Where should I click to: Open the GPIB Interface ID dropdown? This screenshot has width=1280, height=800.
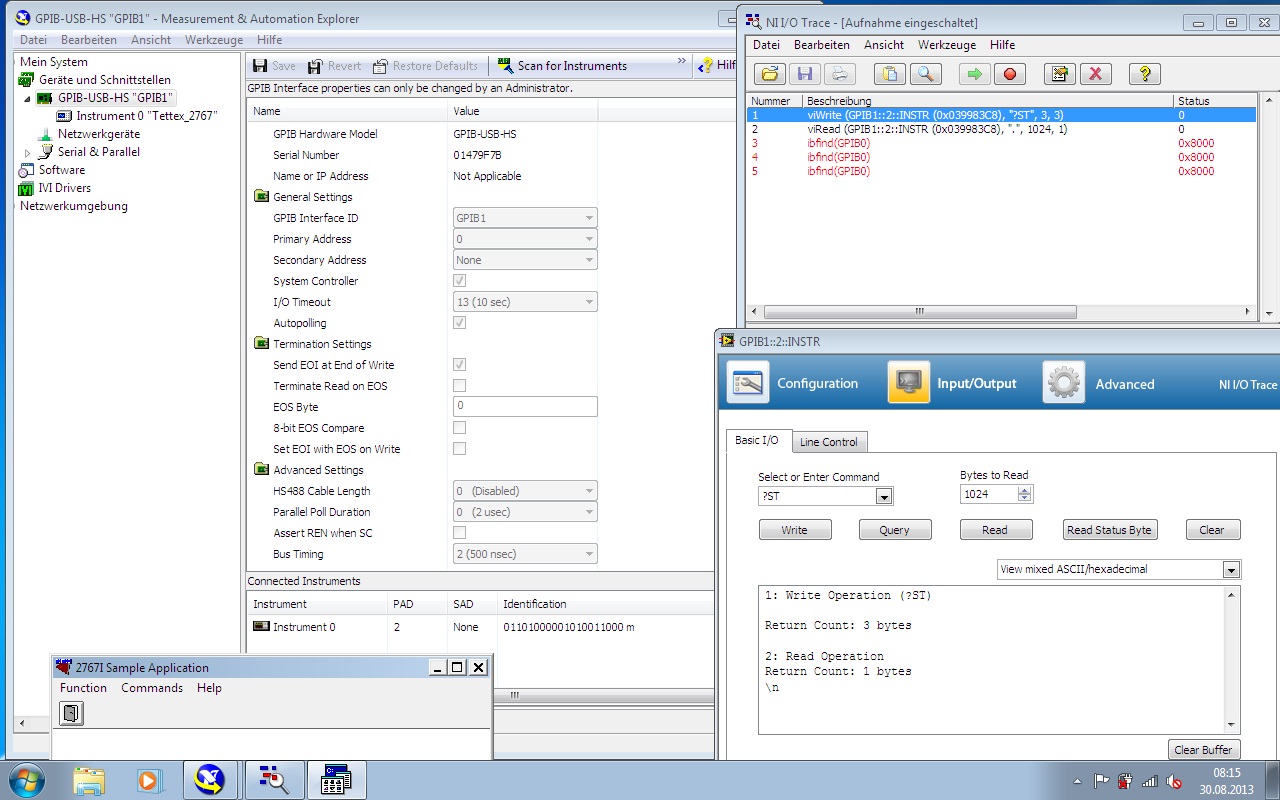[x=525, y=218]
